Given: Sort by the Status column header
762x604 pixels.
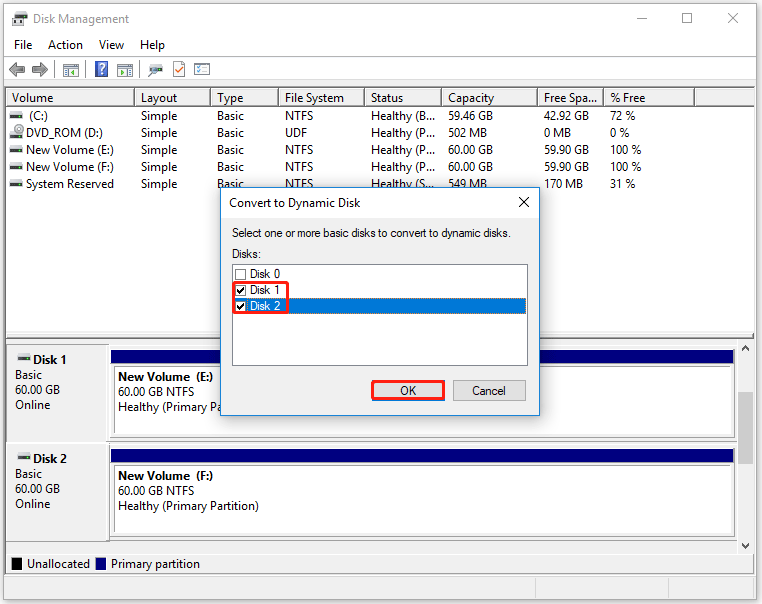Looking at the screenshot, I should (x=403, y=98).
